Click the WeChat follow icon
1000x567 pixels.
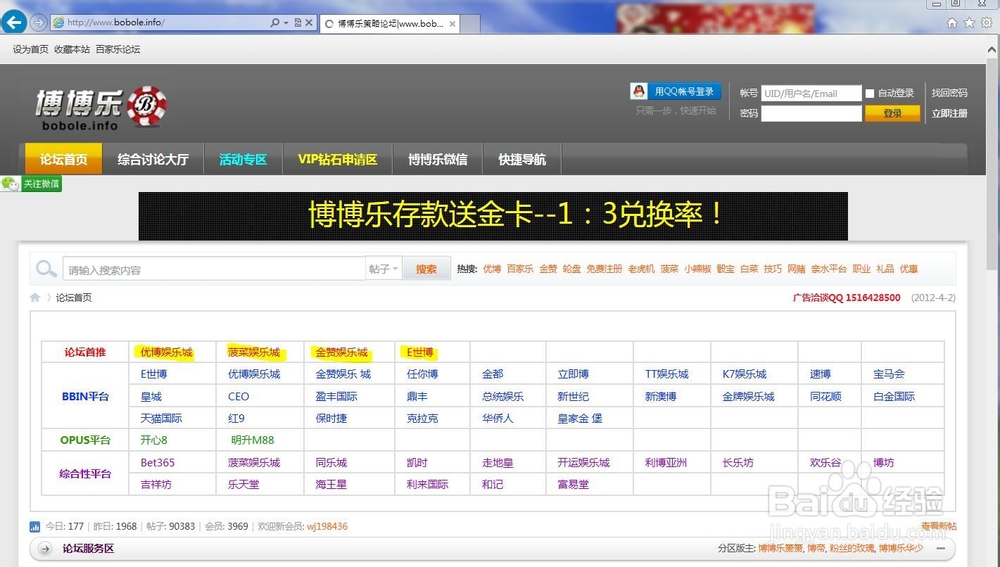point(10,184)
